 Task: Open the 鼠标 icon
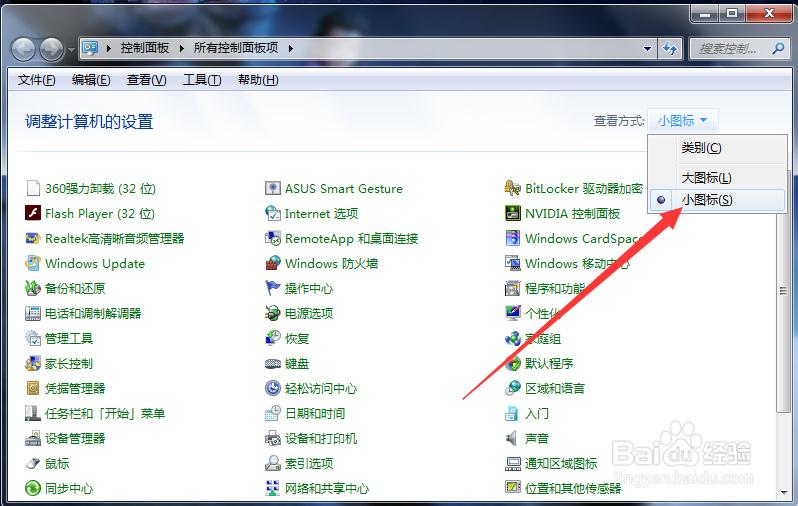coord(33,463)
